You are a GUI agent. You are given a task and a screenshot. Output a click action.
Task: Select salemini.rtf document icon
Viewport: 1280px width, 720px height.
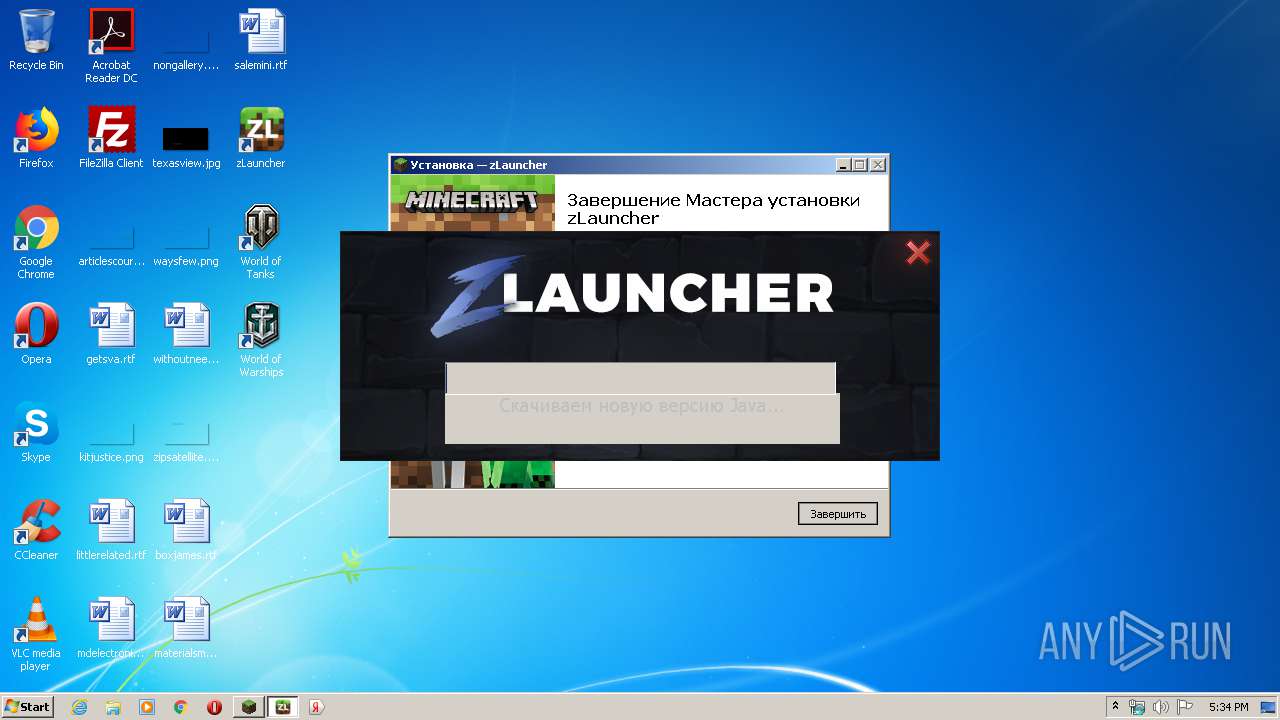(x=261, y=40)
